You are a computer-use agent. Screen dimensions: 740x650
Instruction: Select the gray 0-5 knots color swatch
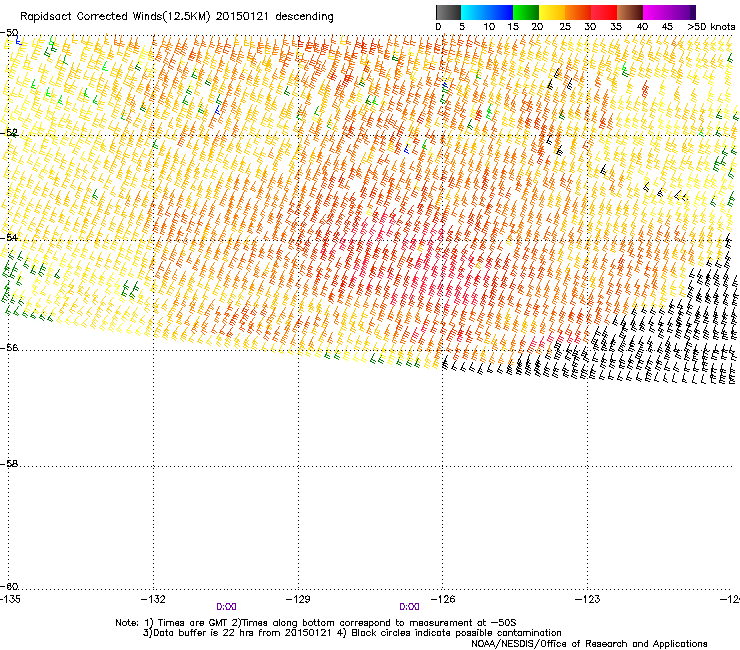[448, 12]
